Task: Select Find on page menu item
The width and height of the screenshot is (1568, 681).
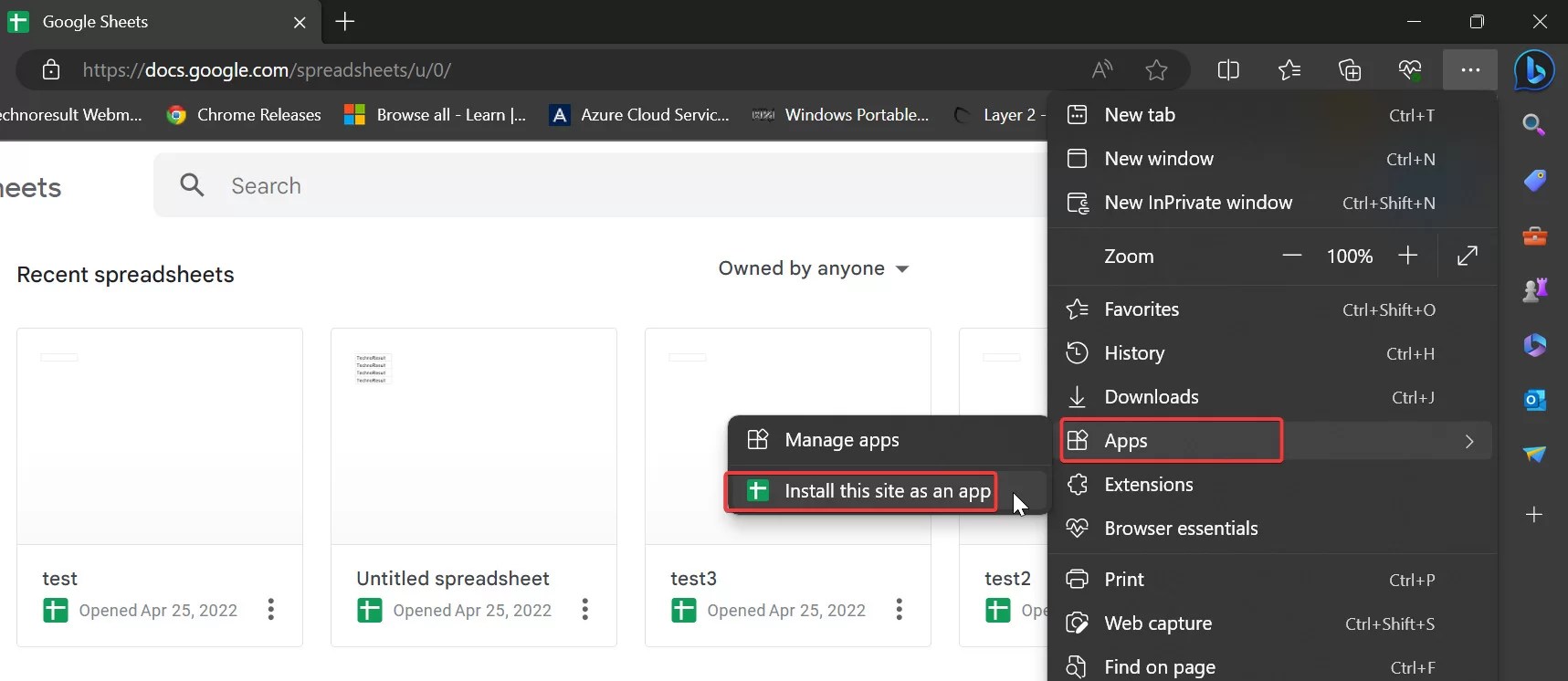Action: point(1271,667)
